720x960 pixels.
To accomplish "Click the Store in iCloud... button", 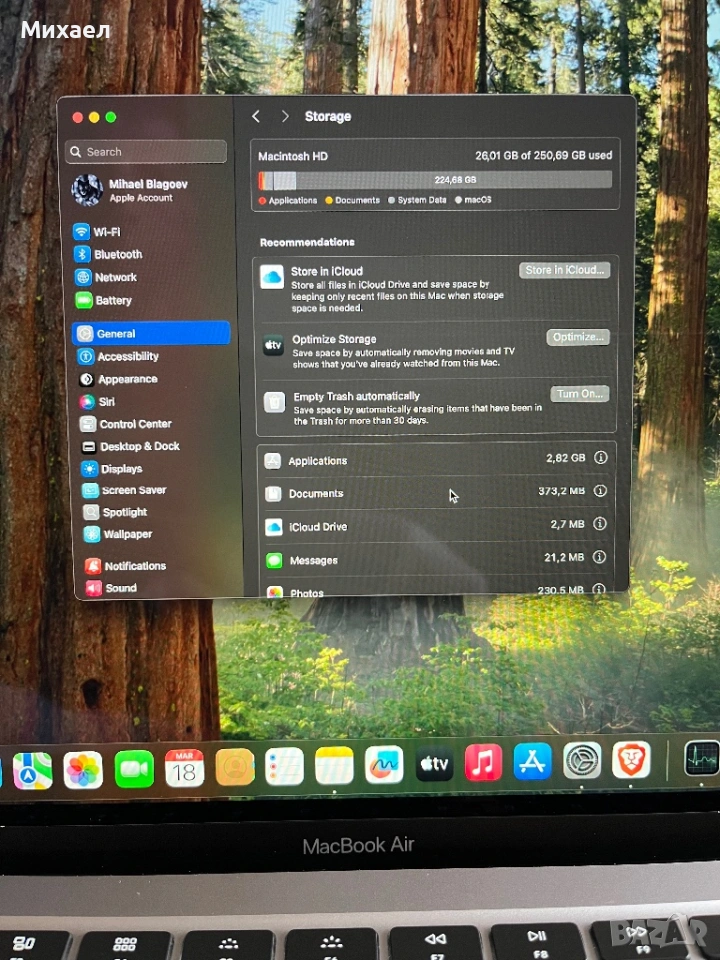I will click(x=564, y=270).
